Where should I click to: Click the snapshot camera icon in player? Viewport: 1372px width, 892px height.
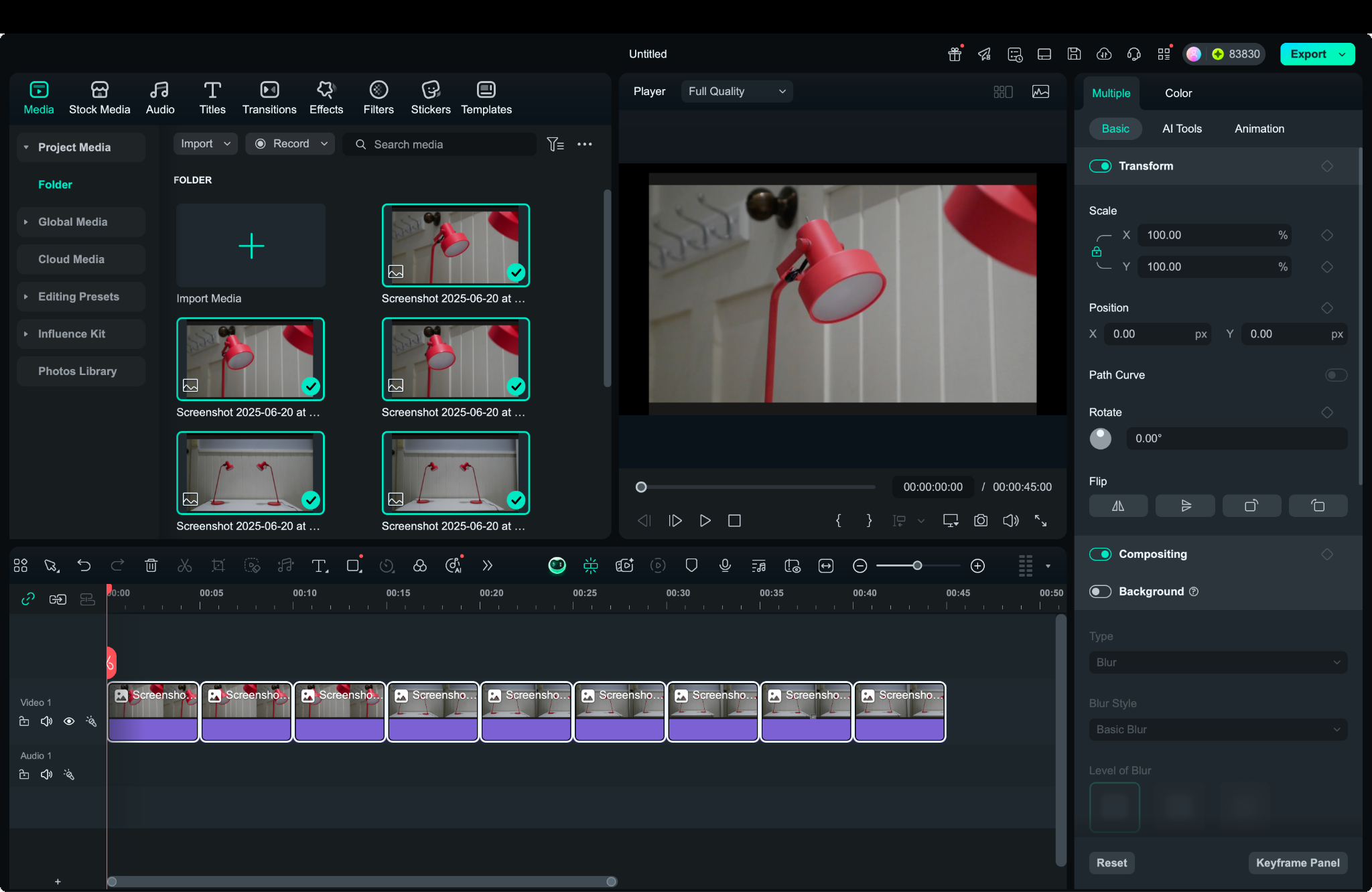(x=981, y=520)
